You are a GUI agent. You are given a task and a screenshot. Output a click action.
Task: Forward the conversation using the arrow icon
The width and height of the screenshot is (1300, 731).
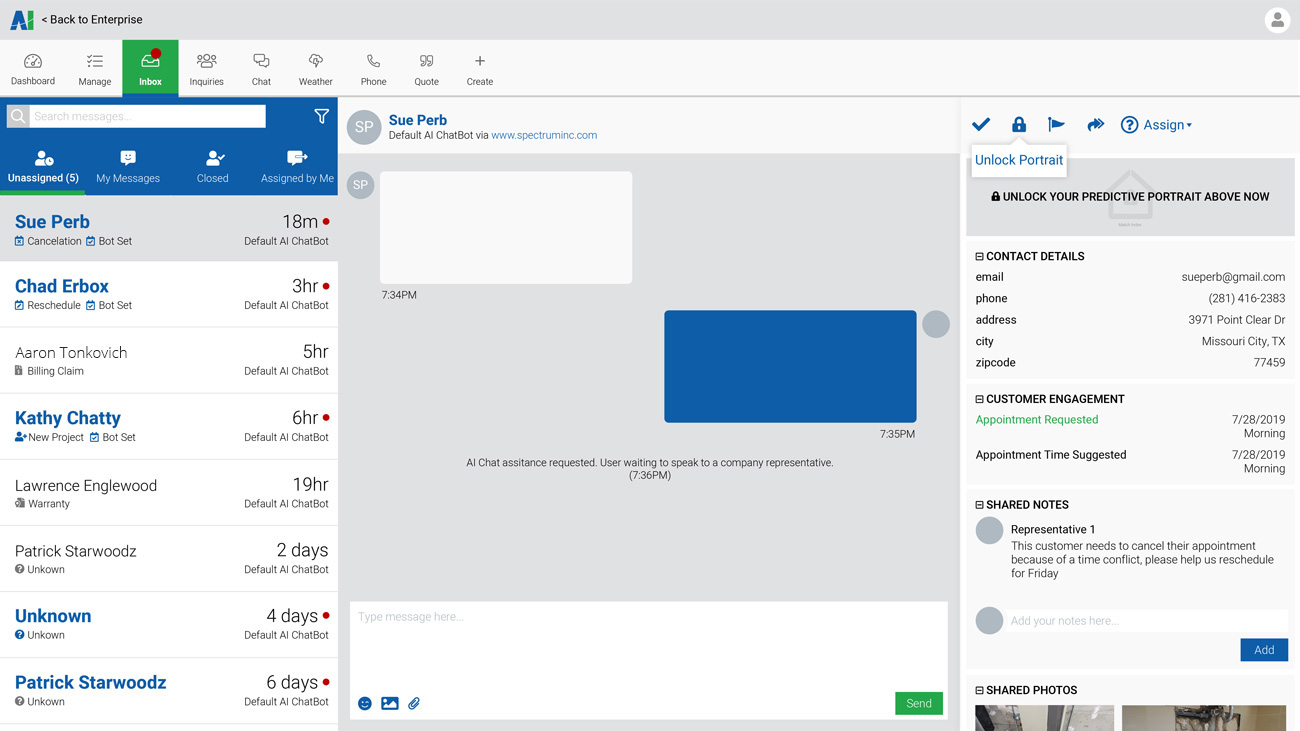[x=1095, y=124]
